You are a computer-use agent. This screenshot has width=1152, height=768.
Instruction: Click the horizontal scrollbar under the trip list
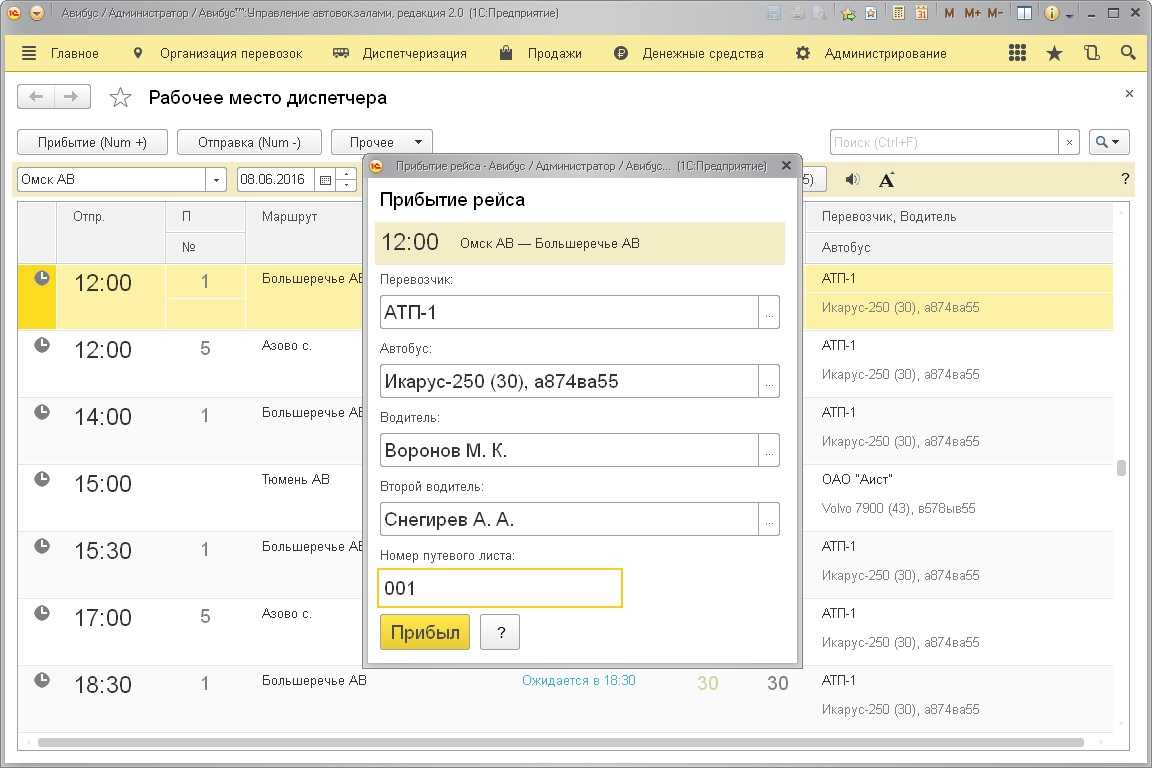click(560, 743)
